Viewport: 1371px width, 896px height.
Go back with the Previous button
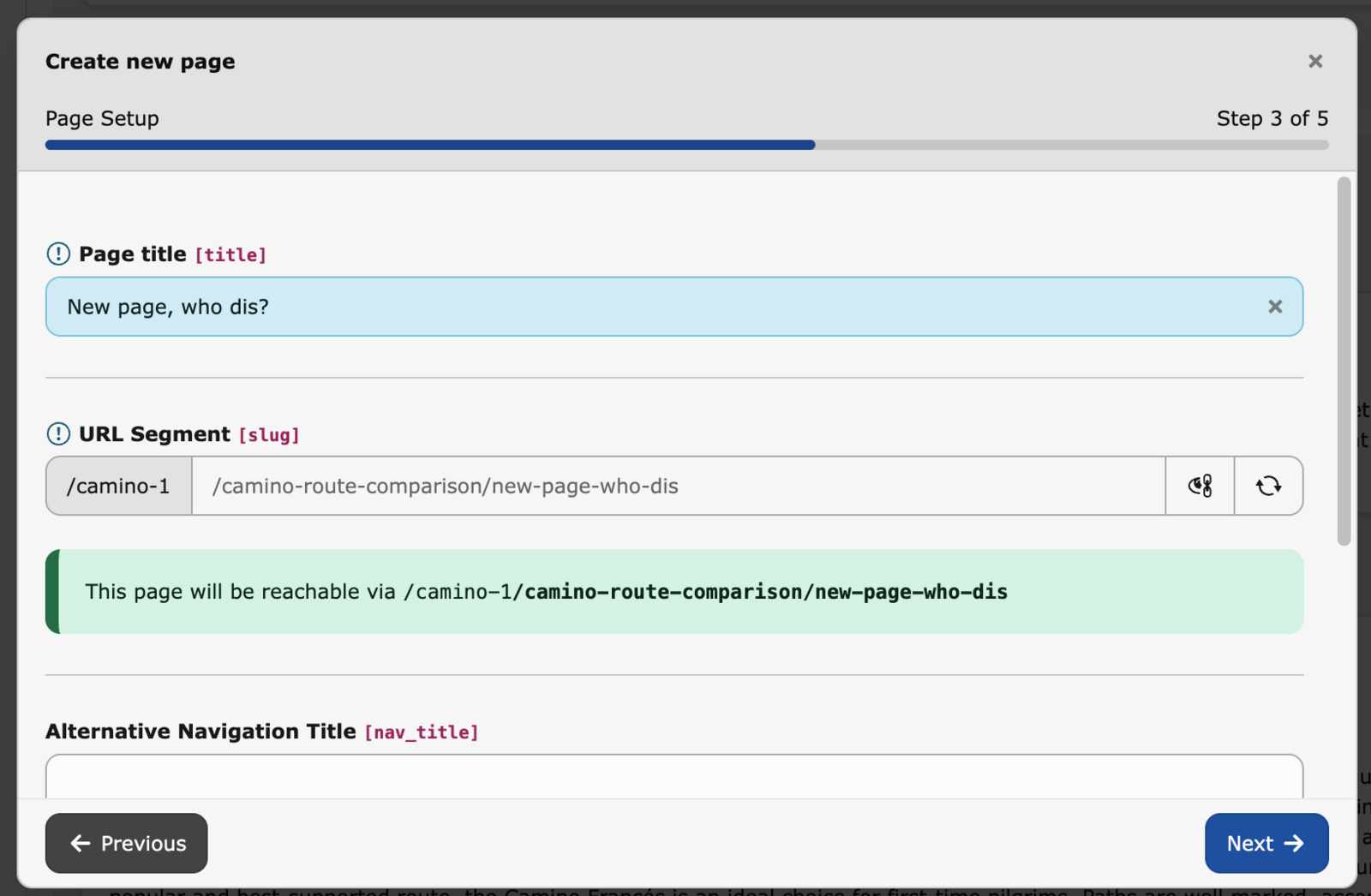(127, 843)
